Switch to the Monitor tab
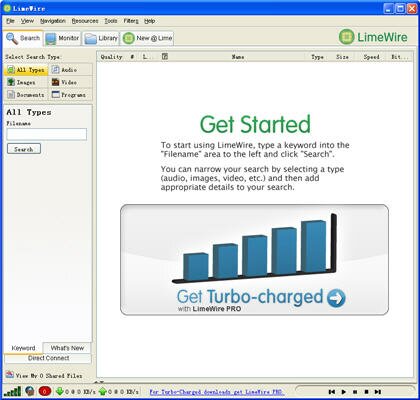This screenshot has height=400, width=420. tap(63, 38)
